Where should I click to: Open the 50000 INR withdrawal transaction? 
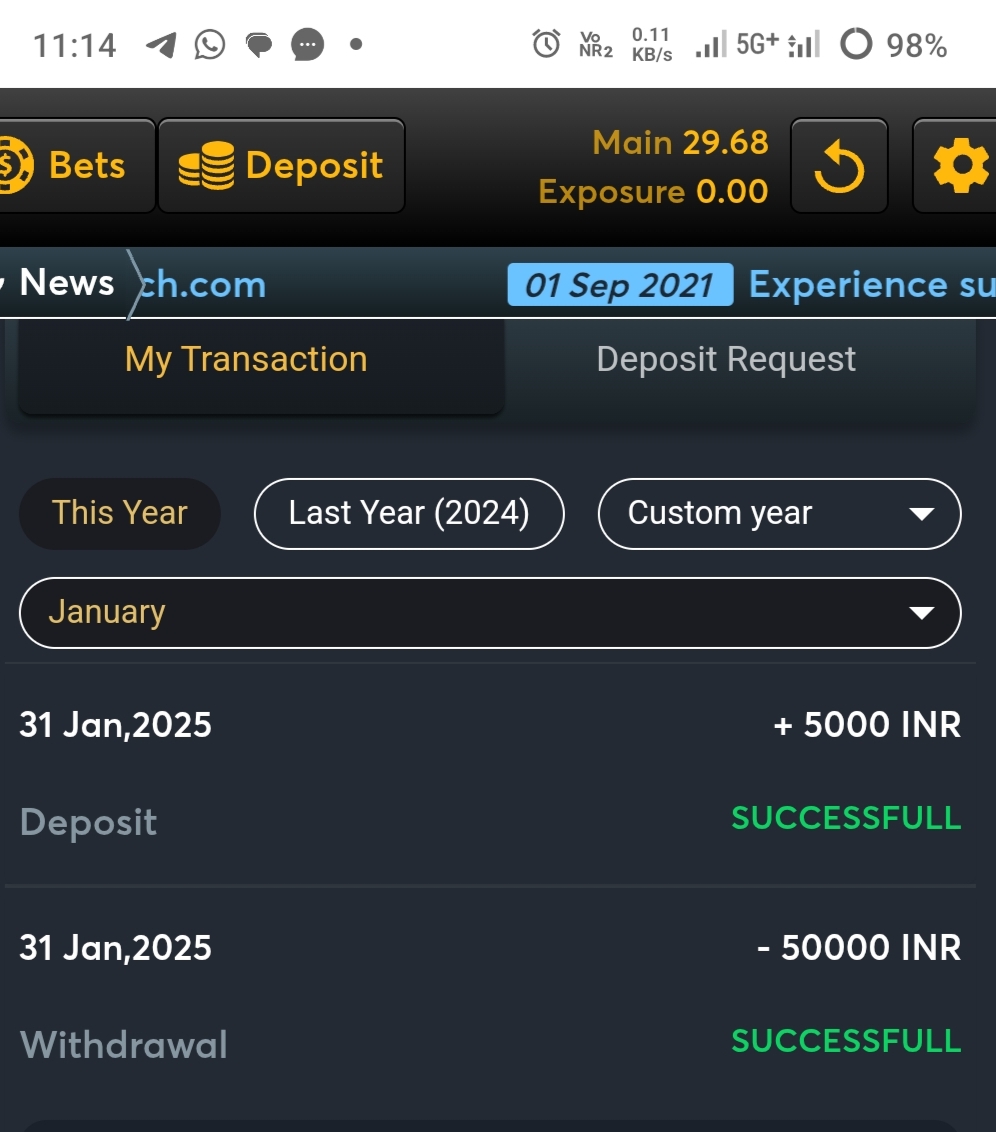tap(490, 996)
